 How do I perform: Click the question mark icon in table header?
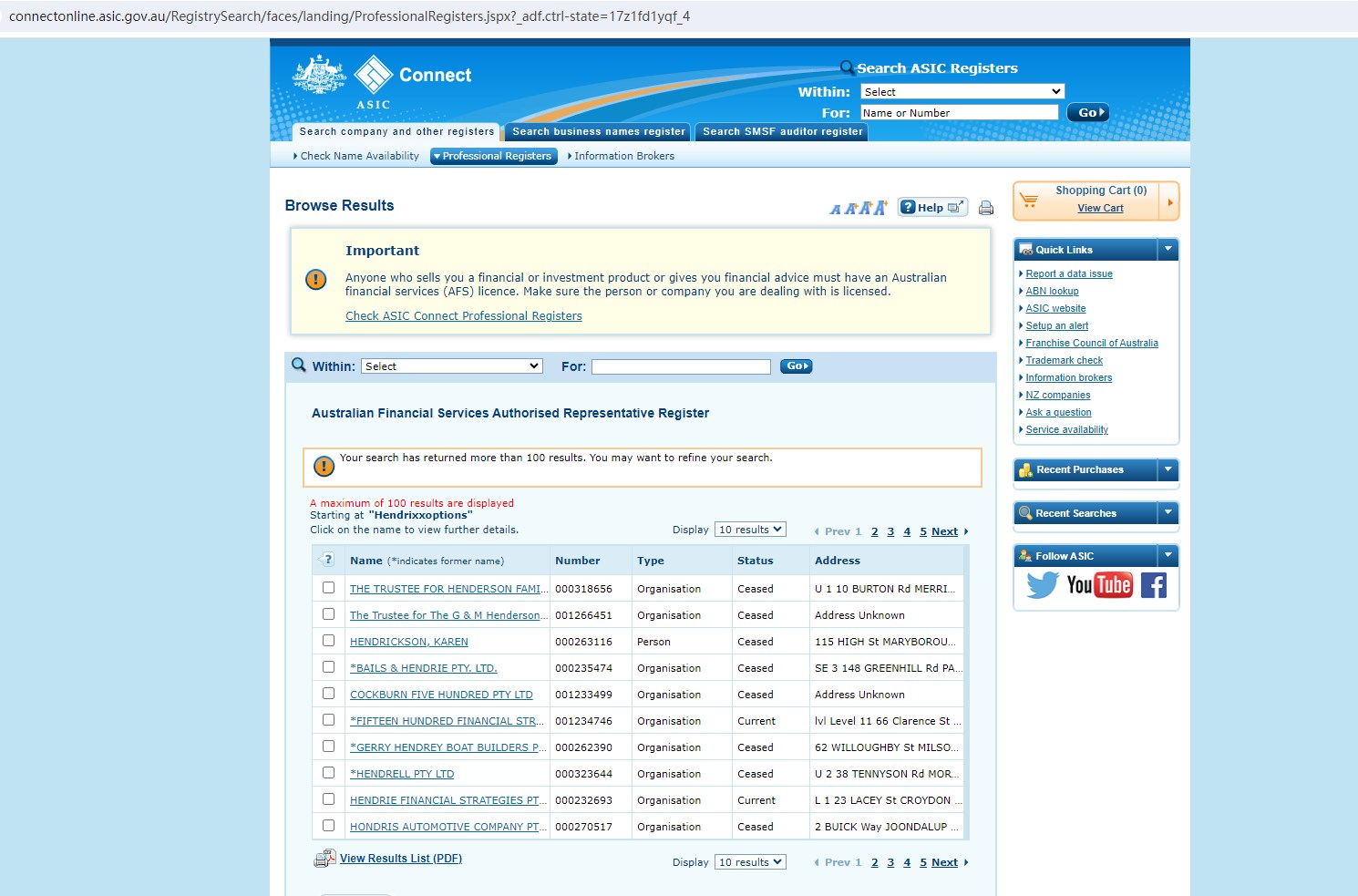coord(328,560)
